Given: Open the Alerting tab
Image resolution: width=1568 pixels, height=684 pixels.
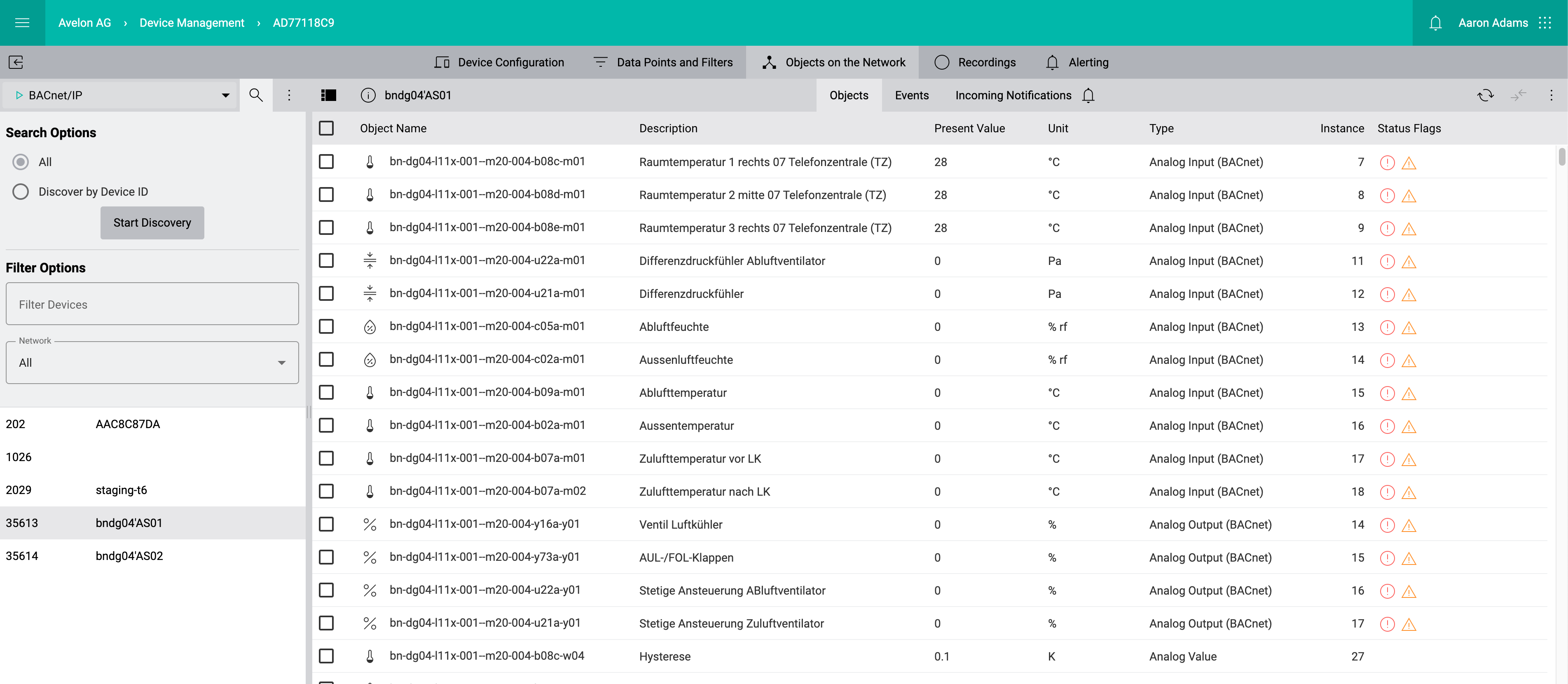Looking at the screenshot, I should point(1077,62).
